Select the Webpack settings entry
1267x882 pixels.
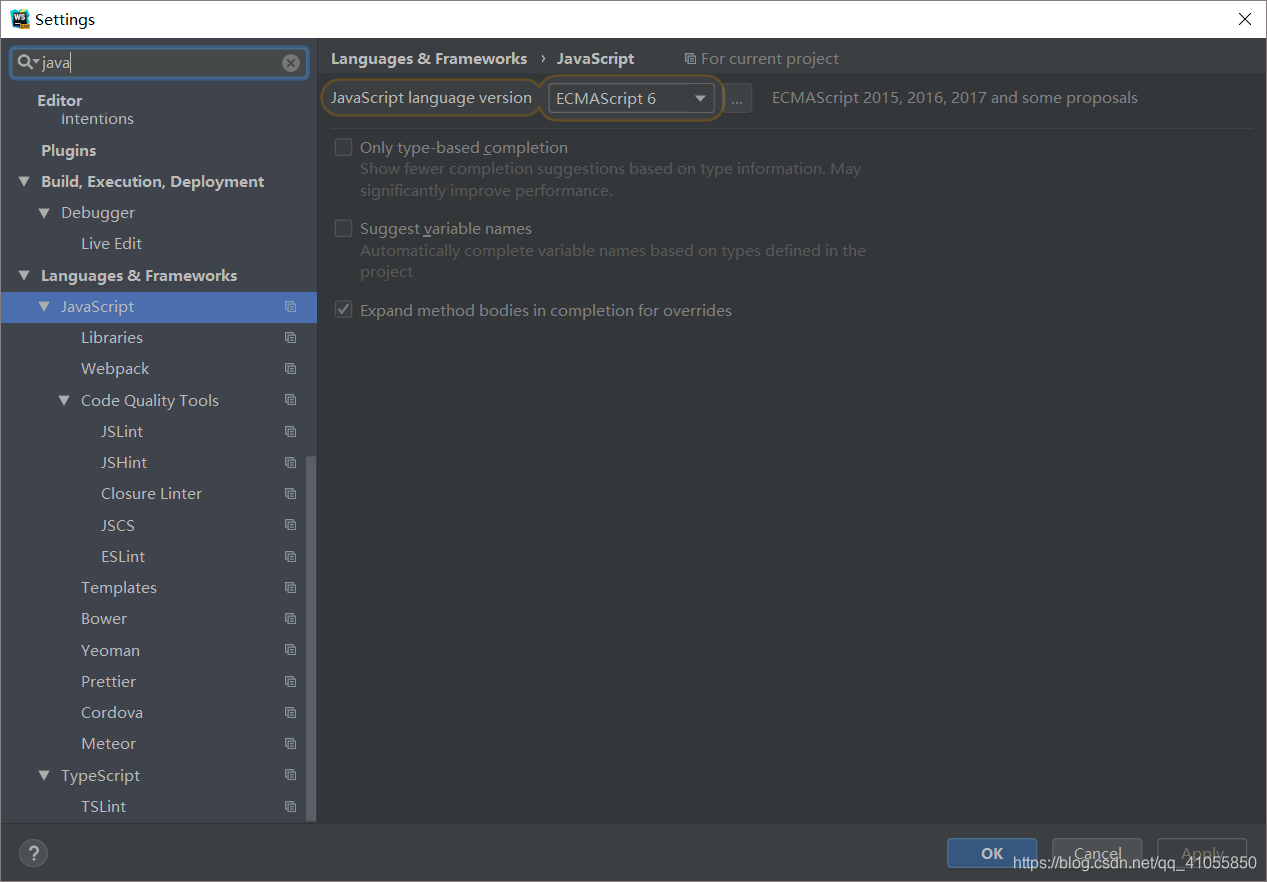[115, 368]
